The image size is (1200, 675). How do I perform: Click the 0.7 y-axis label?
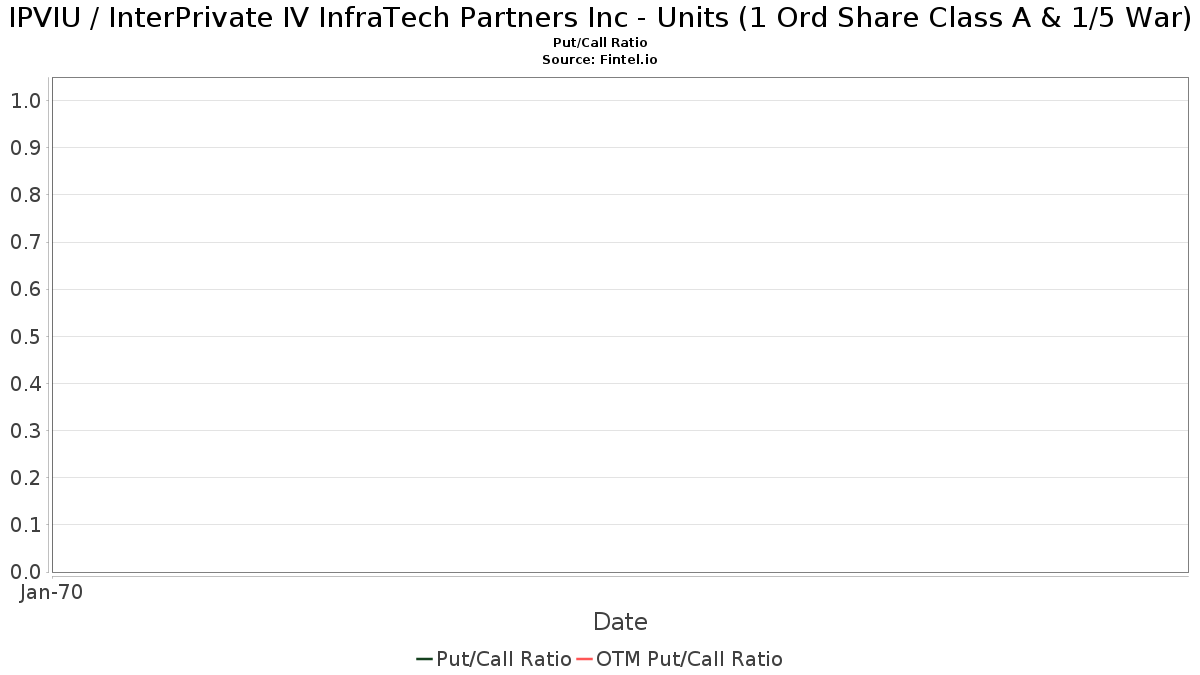click(25, 242)
